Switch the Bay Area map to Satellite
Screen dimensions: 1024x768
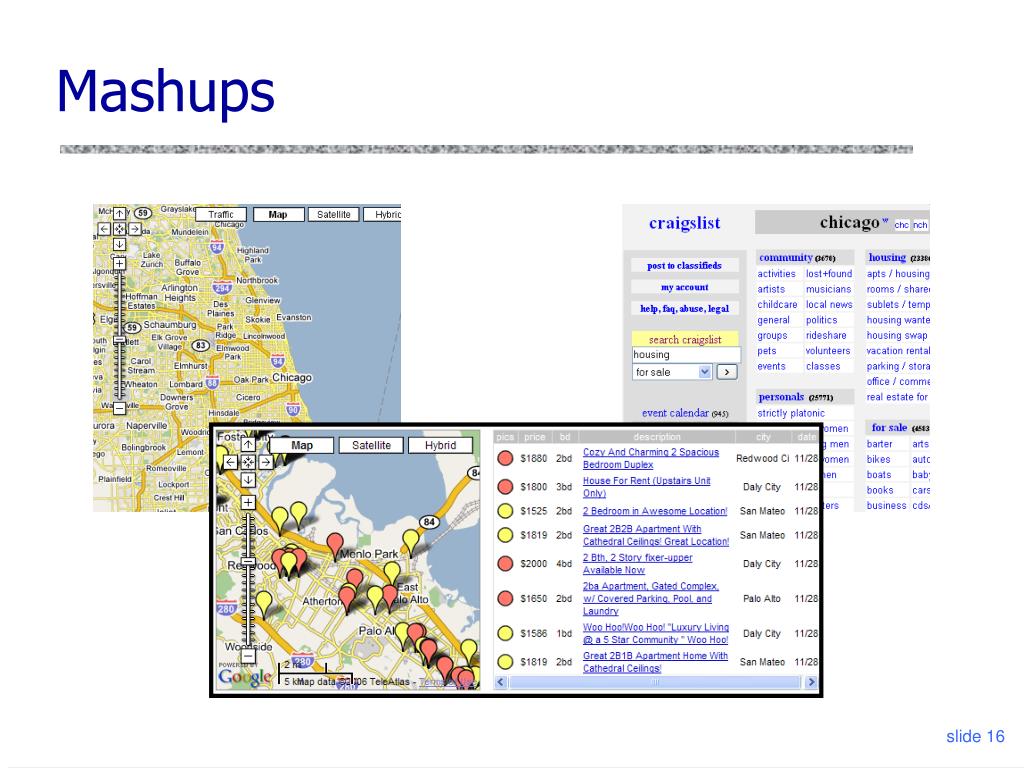tap(372, 445)
